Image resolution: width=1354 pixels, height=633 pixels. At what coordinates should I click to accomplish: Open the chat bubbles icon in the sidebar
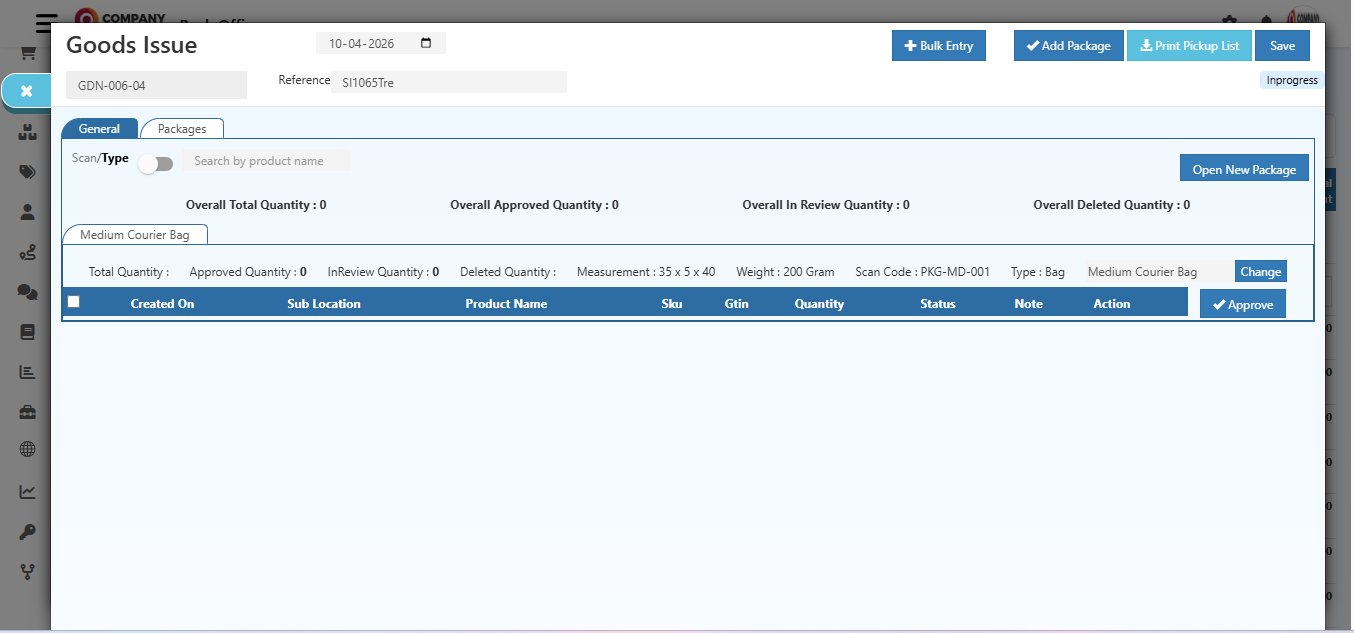click(28, 291)
